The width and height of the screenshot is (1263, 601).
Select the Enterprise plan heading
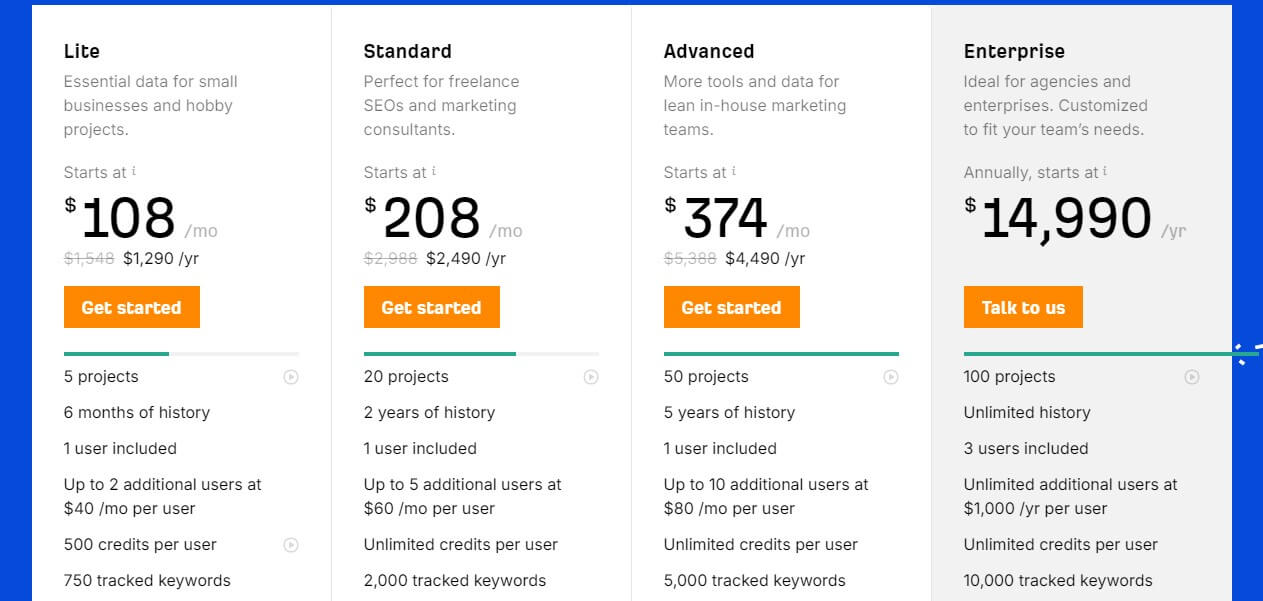[1015, 51]
